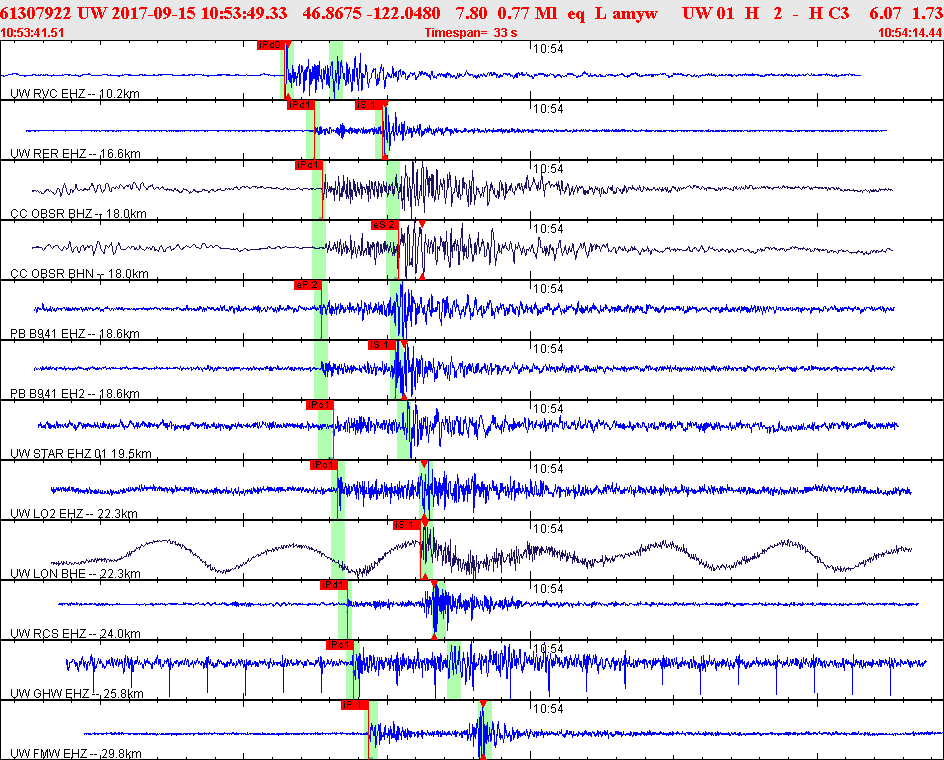Click the red triangle atop OBSR BHN trace
The width and height of the screenshot is (944, 760).
[x=423, y=223]
